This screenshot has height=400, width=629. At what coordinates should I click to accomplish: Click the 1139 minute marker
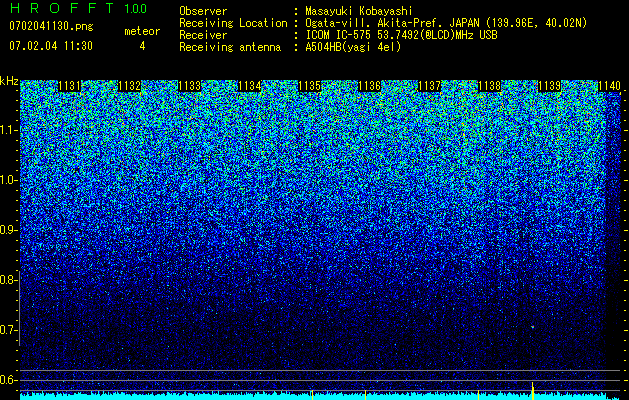pyautogui.click(x=549, y=86)
